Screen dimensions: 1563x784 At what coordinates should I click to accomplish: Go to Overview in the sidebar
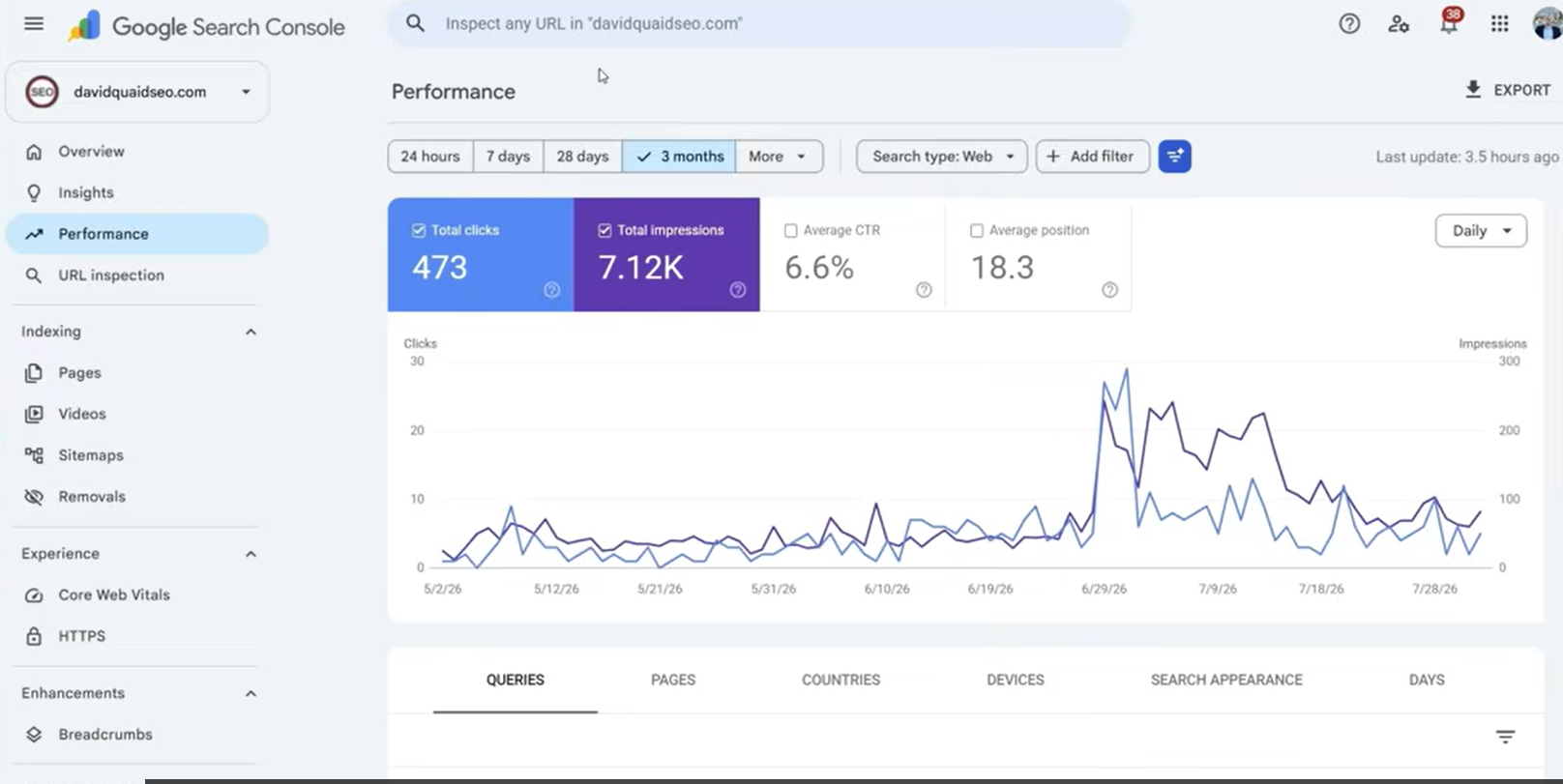point(137,152)
